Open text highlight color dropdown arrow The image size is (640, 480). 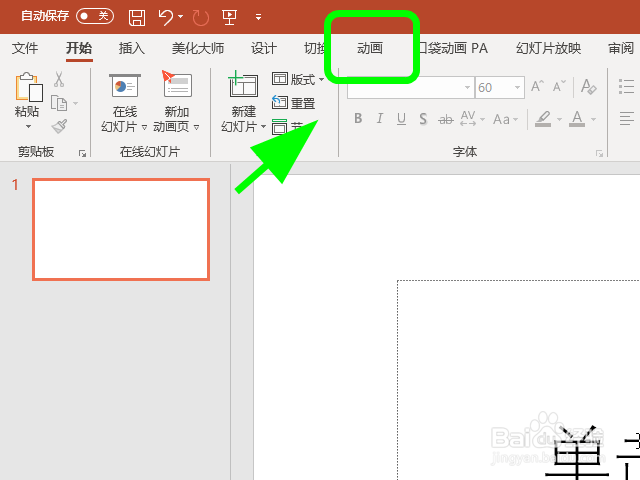click(560, 119)
